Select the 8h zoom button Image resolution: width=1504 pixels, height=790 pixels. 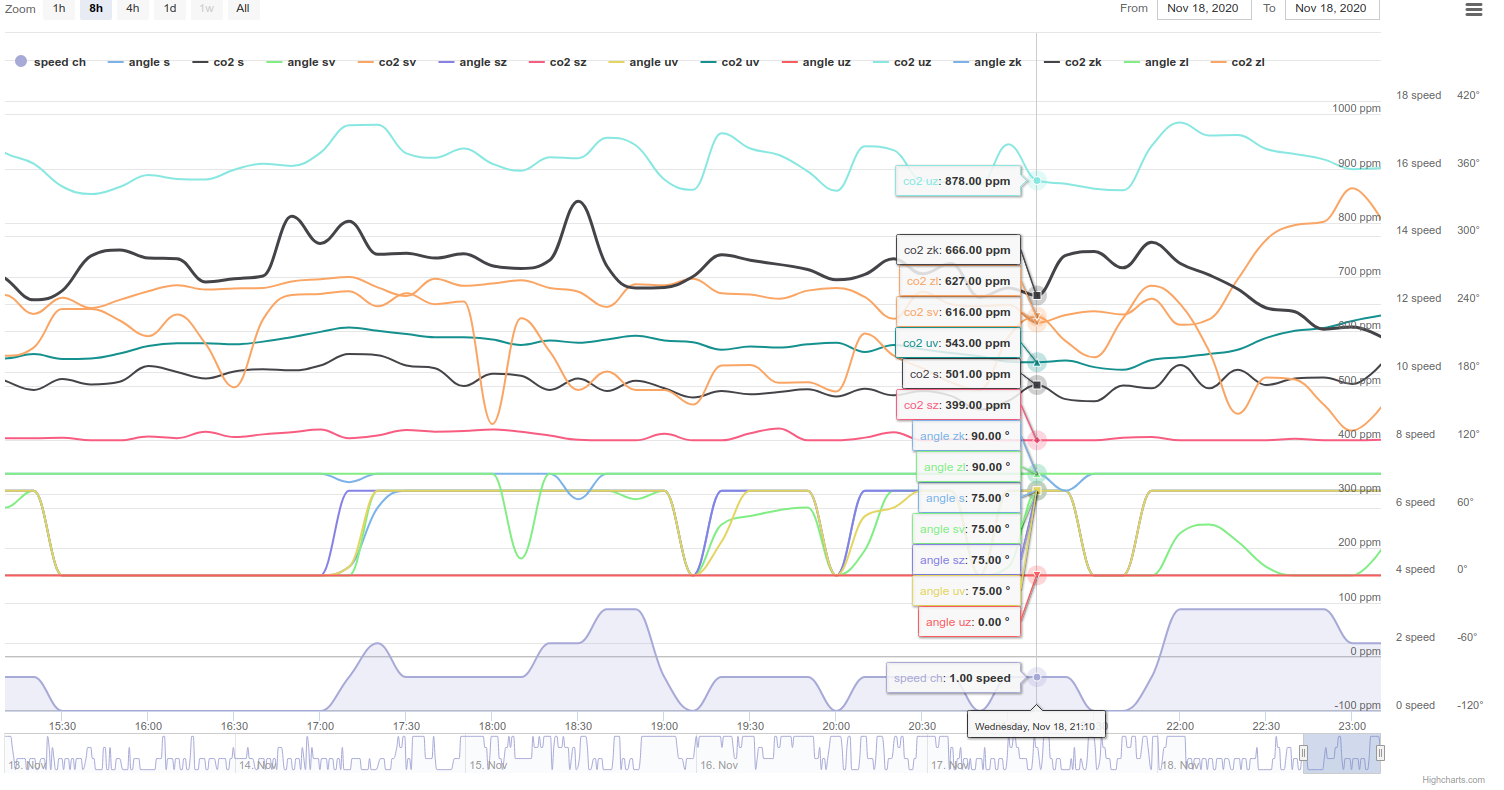coord(96,8)
